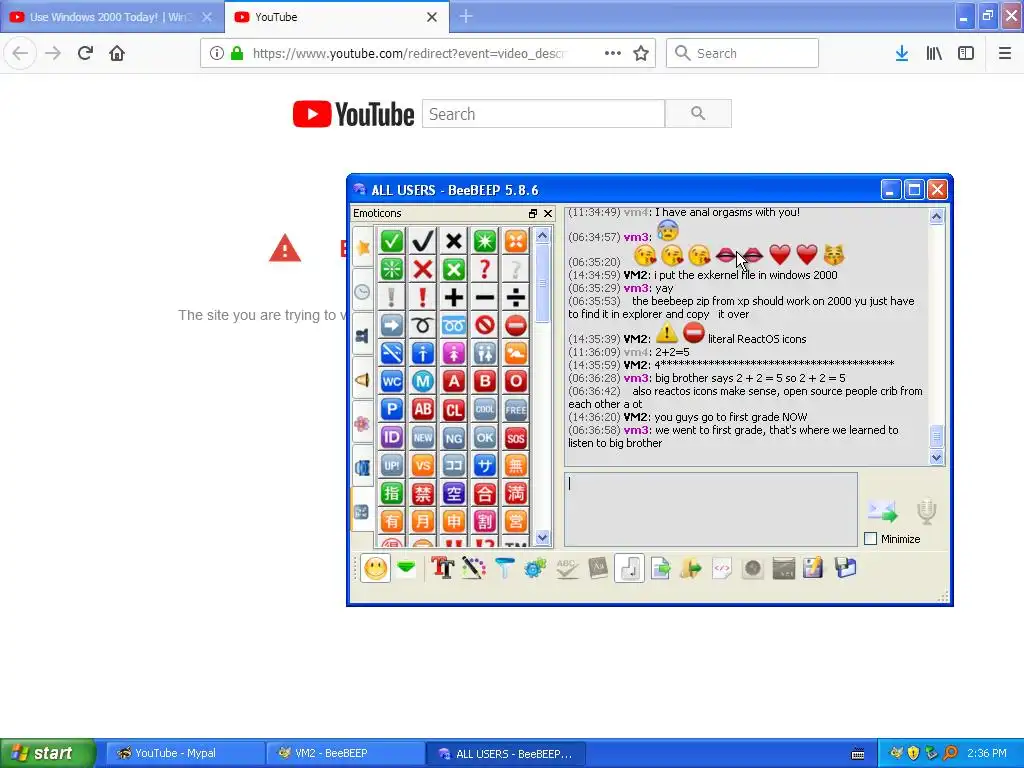The height and width of the screenshot is (768, 1024).
Task: Click the browser toolbar Search box
Action: (x=743, y=53)
